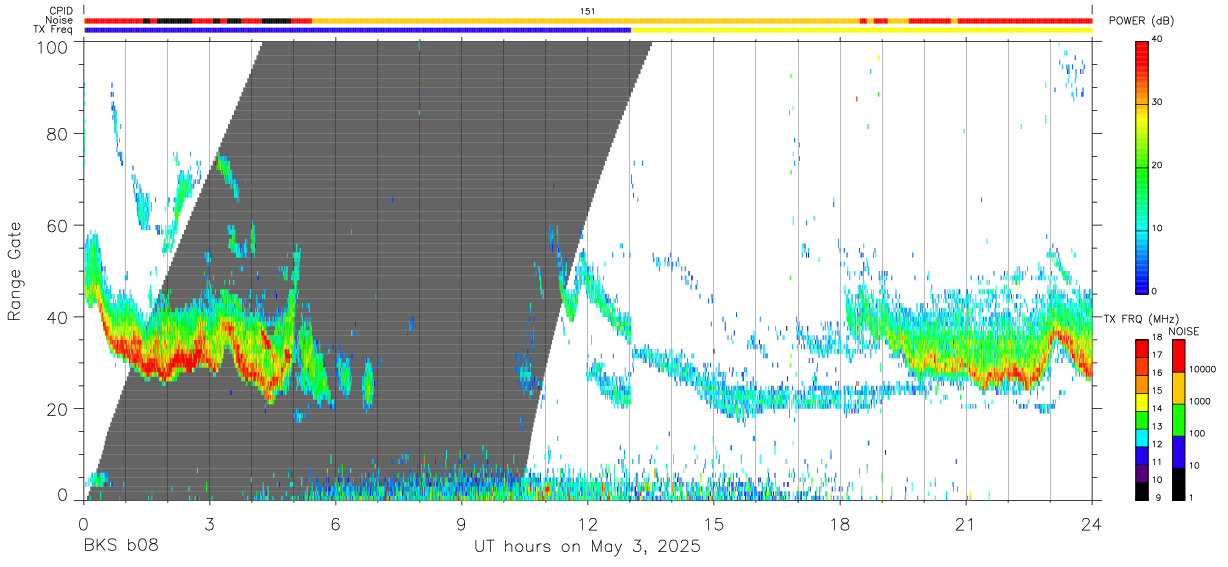Click the "BKS b08" radar beam label
Image resolution: width=1228 pixels, height=567 pixels.
tap(120, 547)
